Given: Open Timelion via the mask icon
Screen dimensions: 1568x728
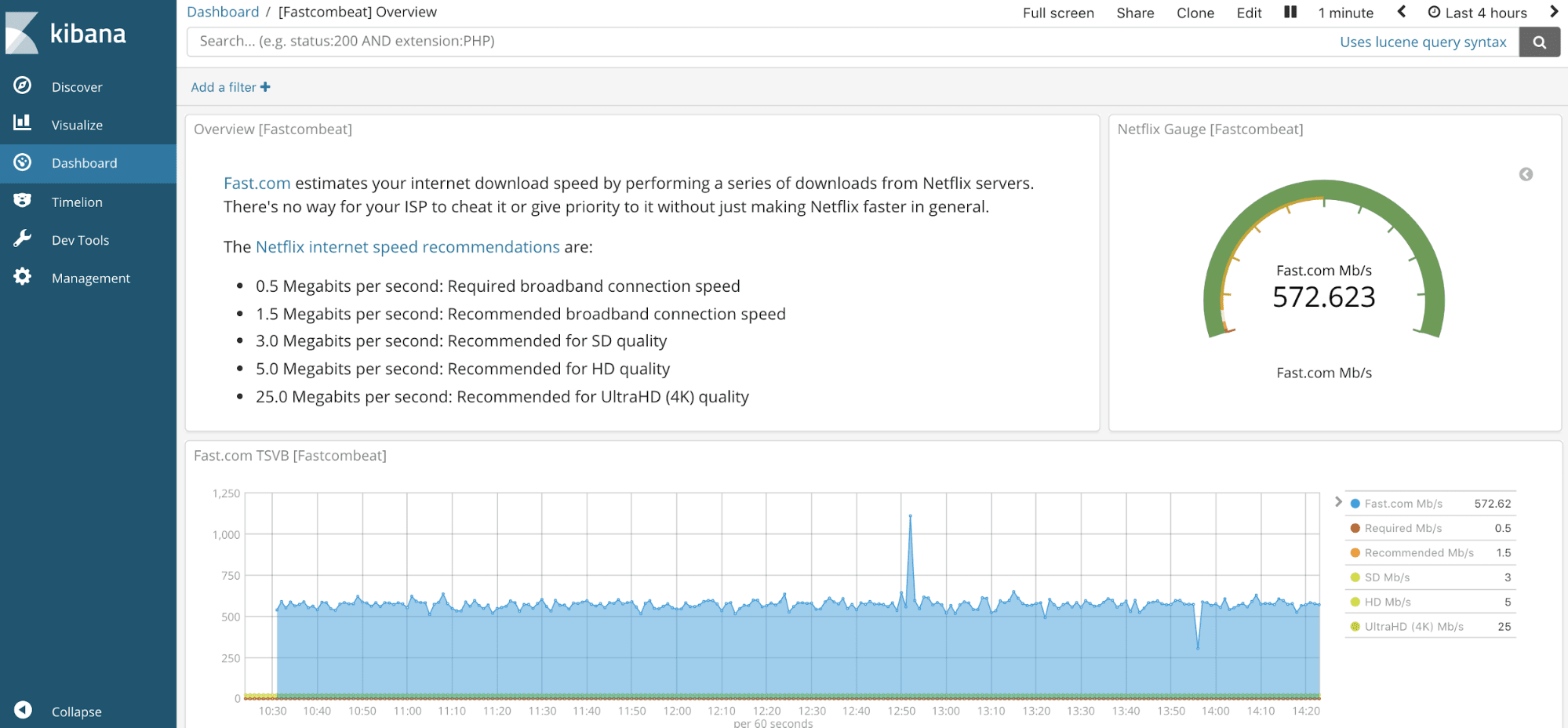Looking at the screenshot, I should pos(23,201).
